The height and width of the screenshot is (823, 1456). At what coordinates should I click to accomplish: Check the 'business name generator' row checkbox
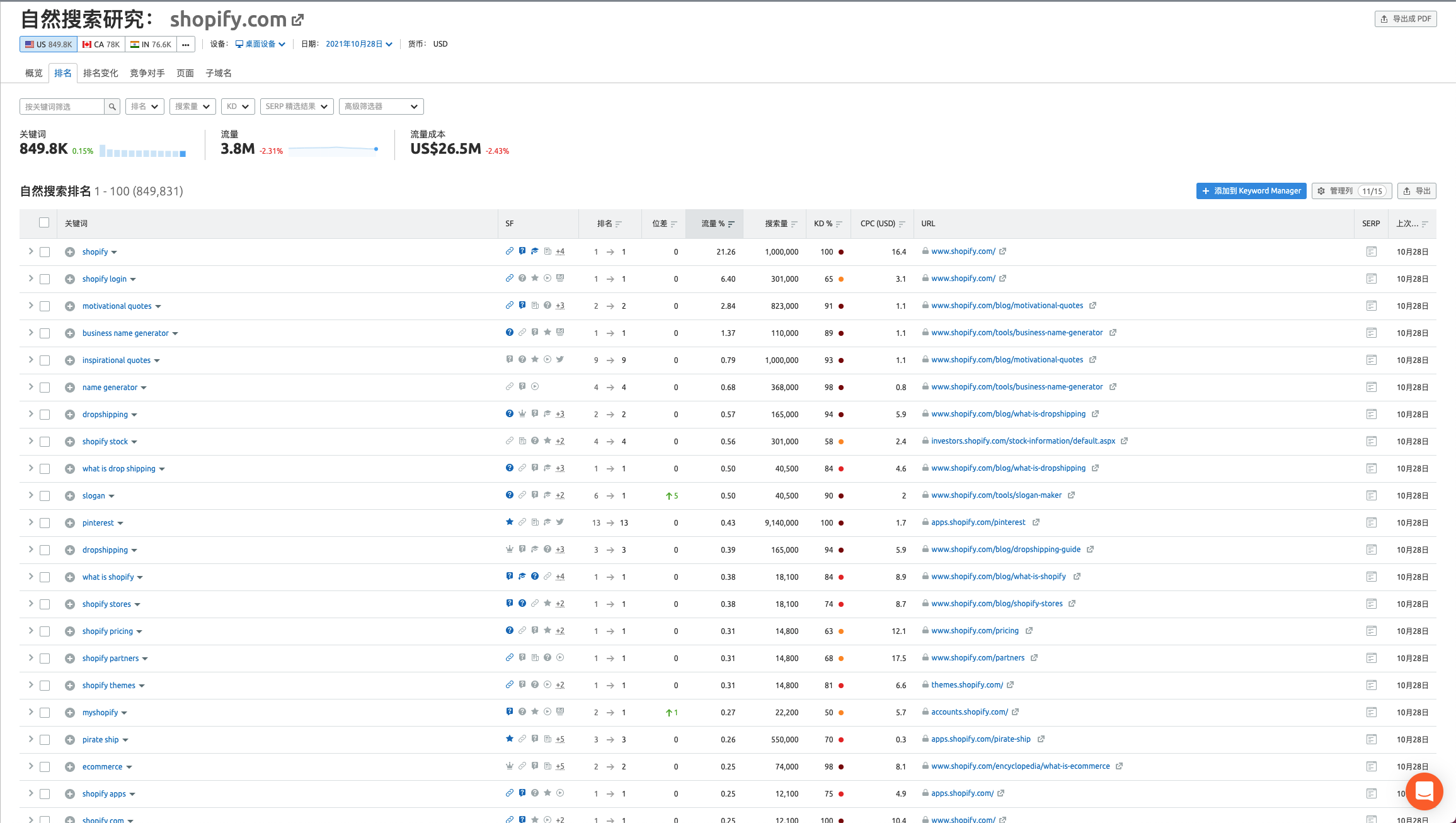pos(45,333)
